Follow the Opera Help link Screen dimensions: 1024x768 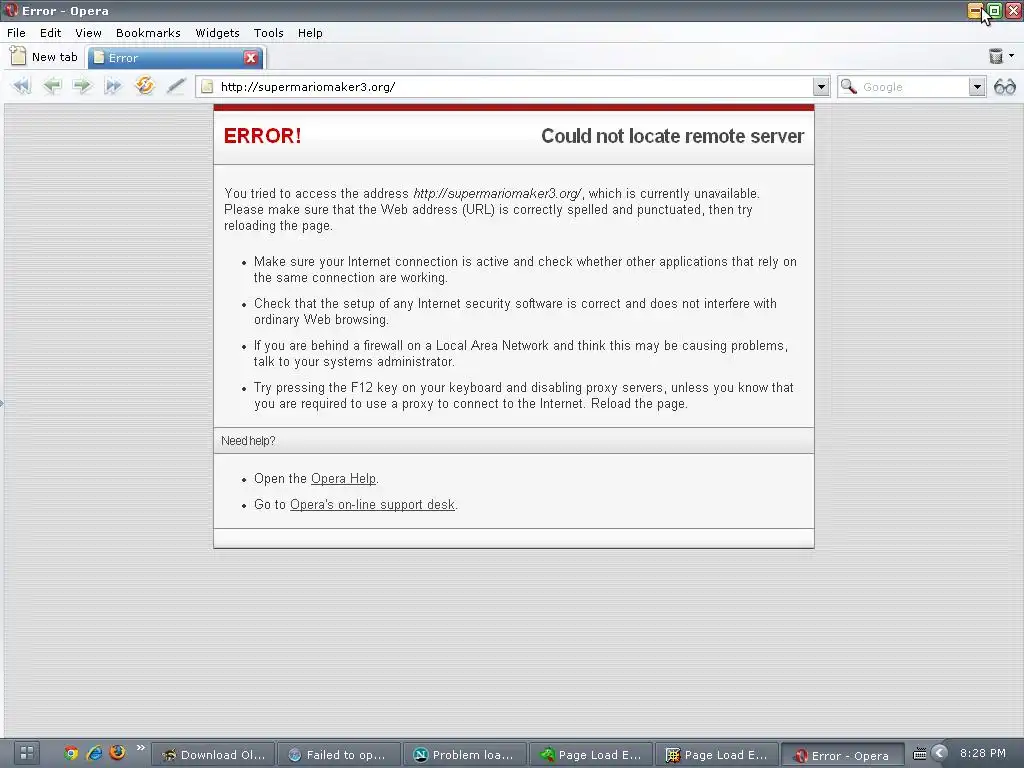click(x=344, y=479)
